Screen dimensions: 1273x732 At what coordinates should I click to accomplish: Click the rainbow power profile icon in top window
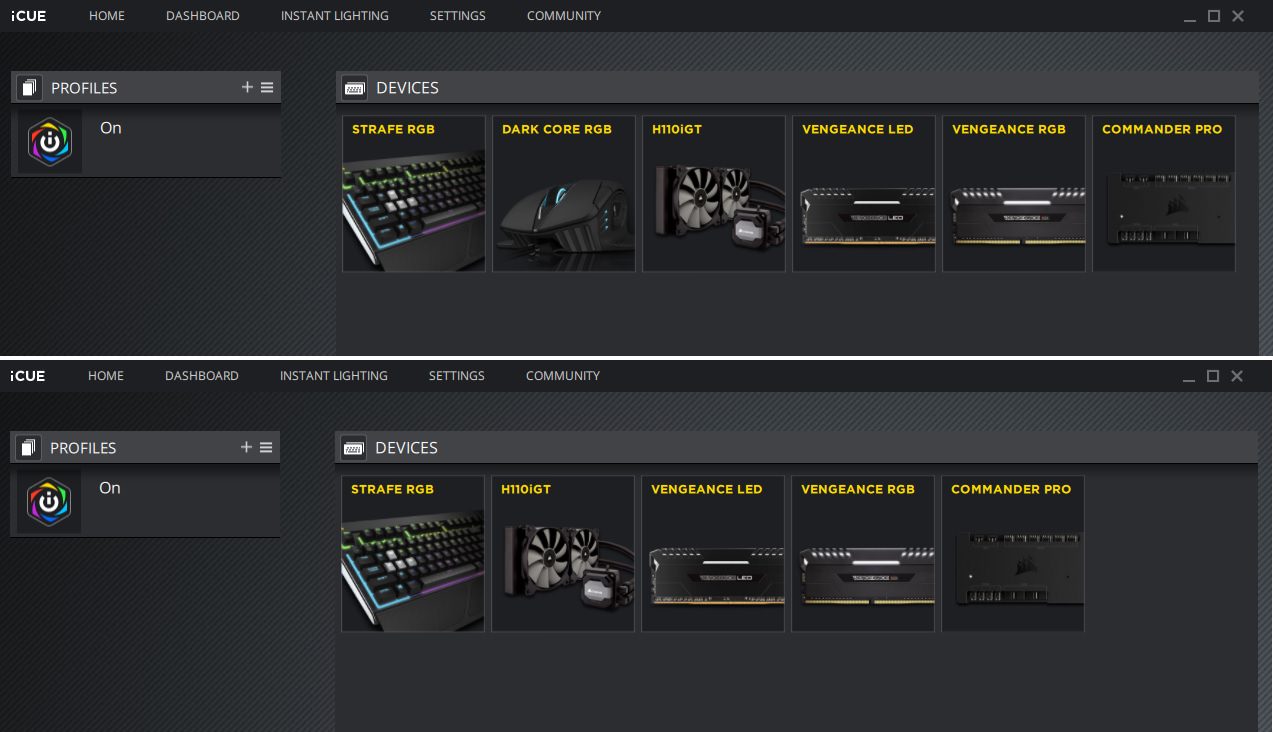[x=50, y=142]
